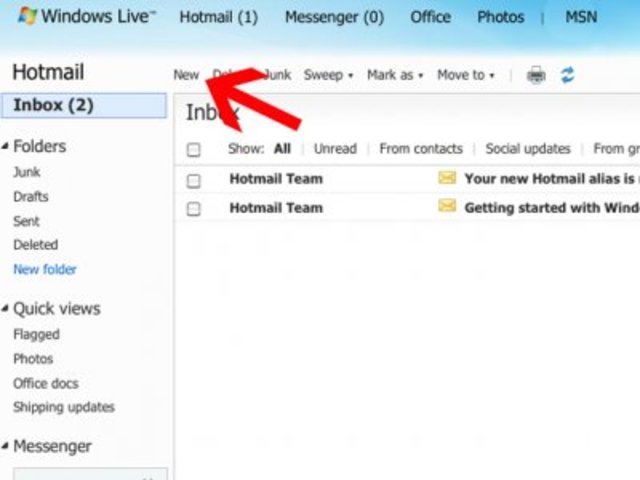Compose a message with New

tap(186, 75)
